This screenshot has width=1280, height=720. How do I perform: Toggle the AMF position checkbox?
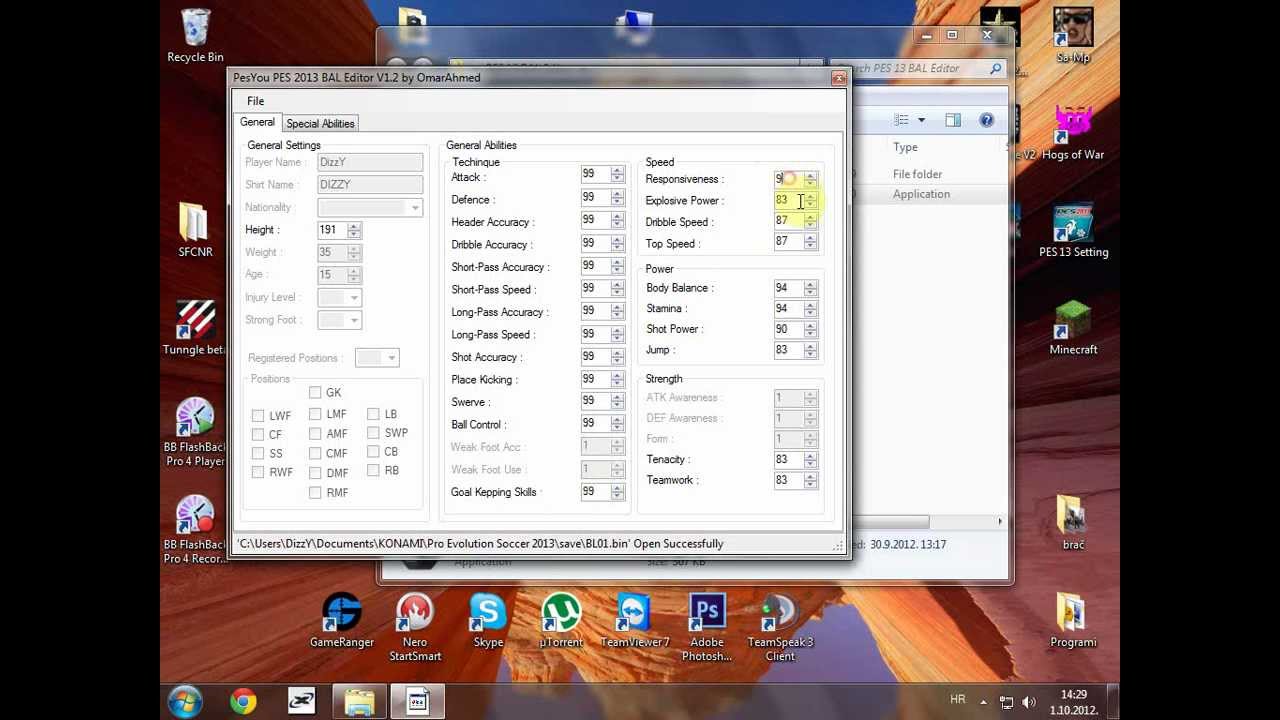[315, 434]
